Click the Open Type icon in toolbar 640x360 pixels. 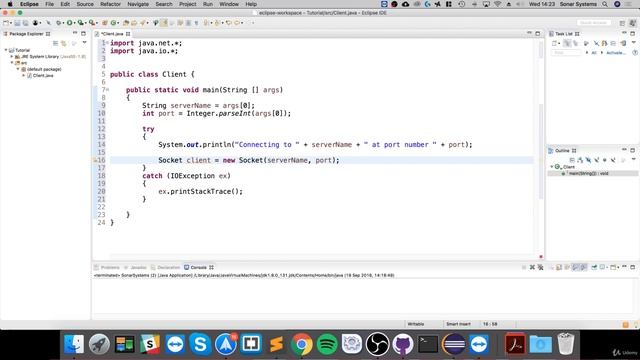[126, 23]
